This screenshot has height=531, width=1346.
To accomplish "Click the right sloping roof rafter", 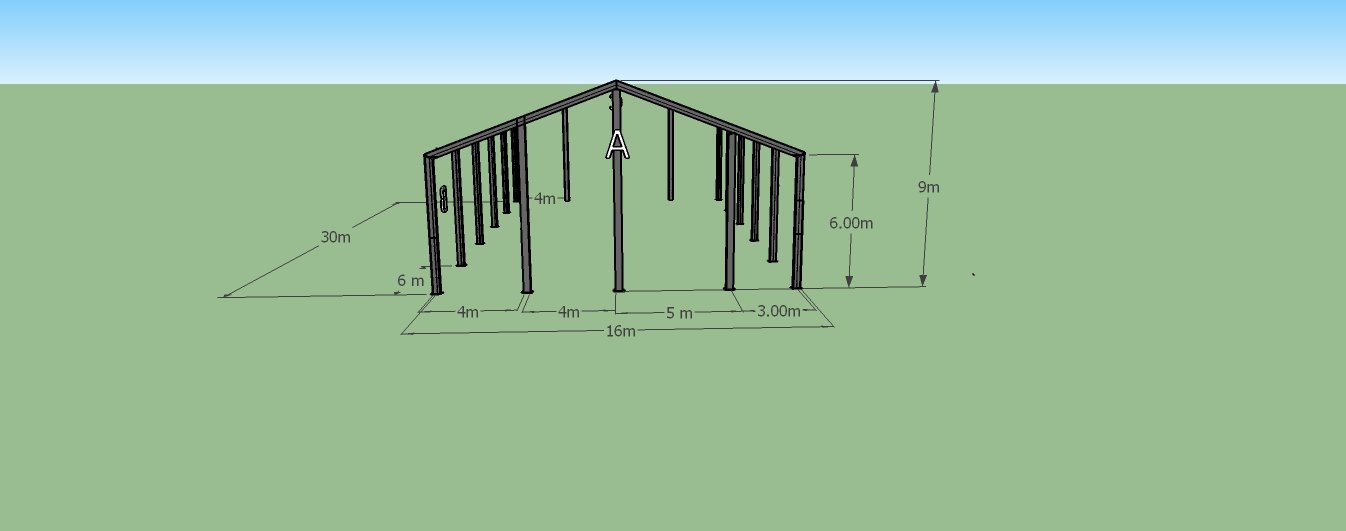I will coord(710,118).
